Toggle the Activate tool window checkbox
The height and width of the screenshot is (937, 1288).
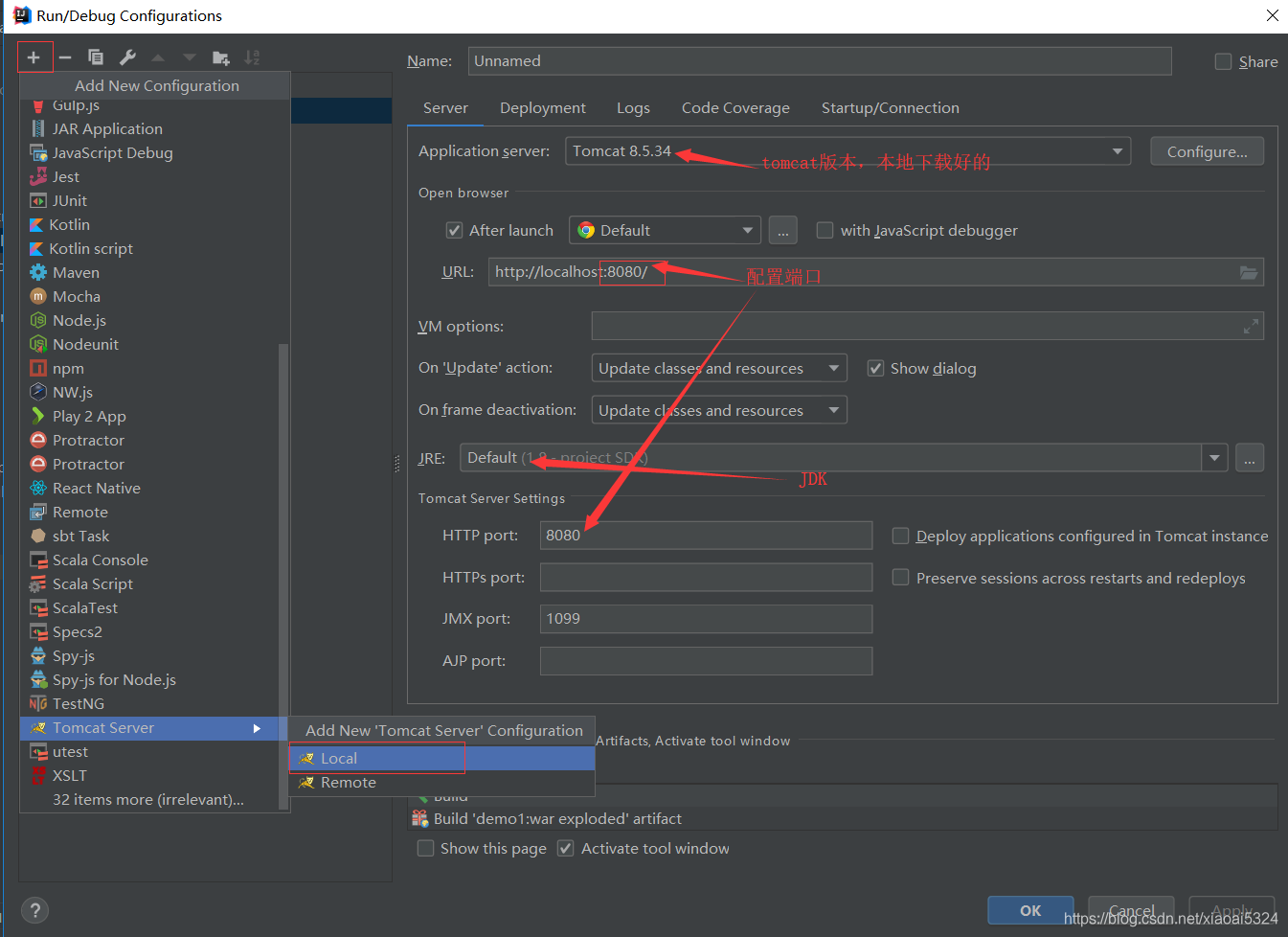click(x=566, y=848)
